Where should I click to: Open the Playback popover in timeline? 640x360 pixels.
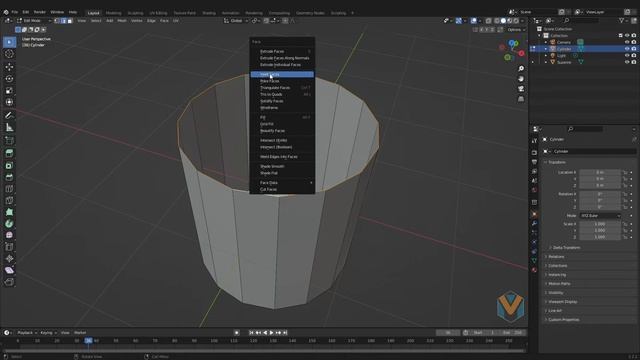point(27,333)
